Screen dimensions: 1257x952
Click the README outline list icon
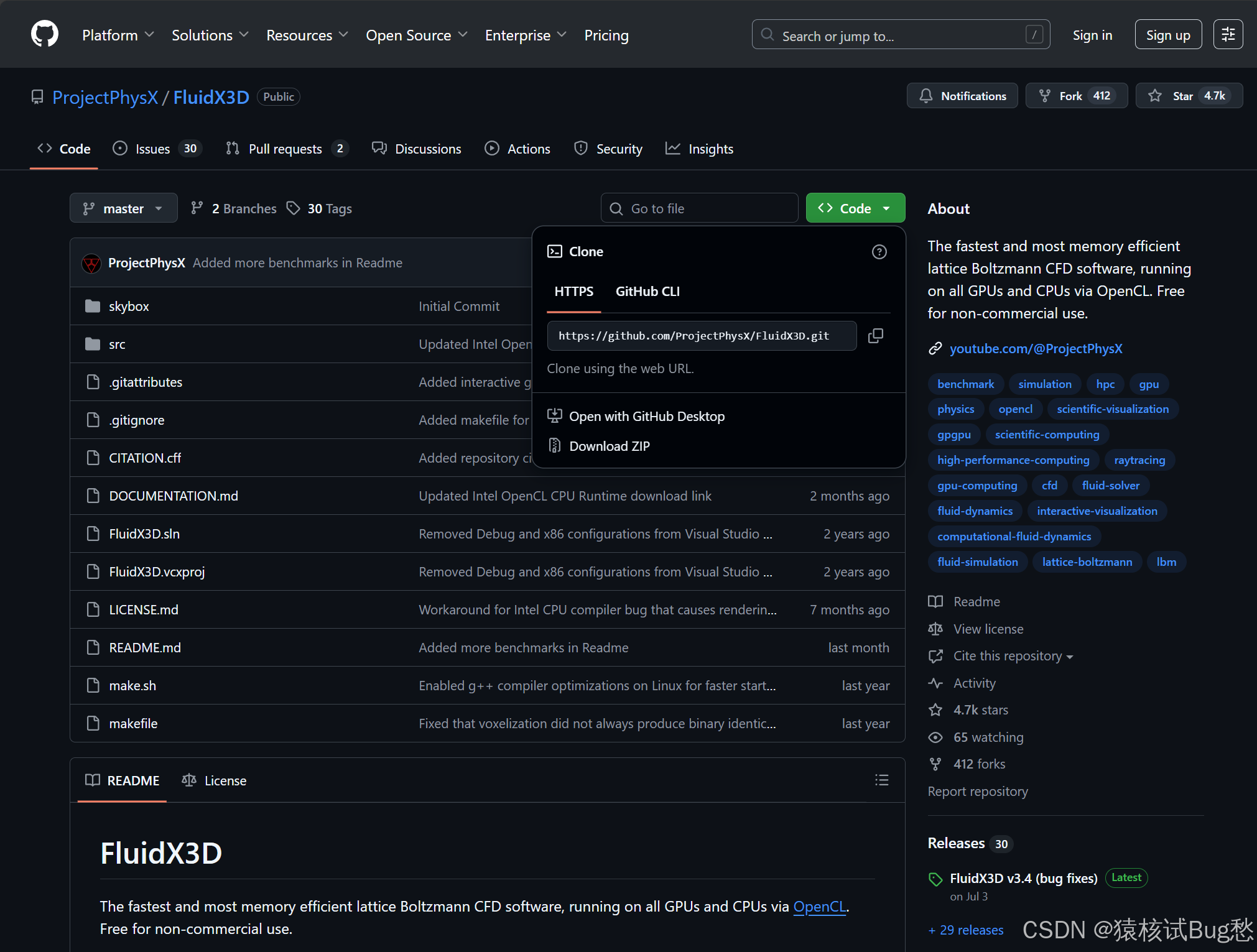point(881,780)
